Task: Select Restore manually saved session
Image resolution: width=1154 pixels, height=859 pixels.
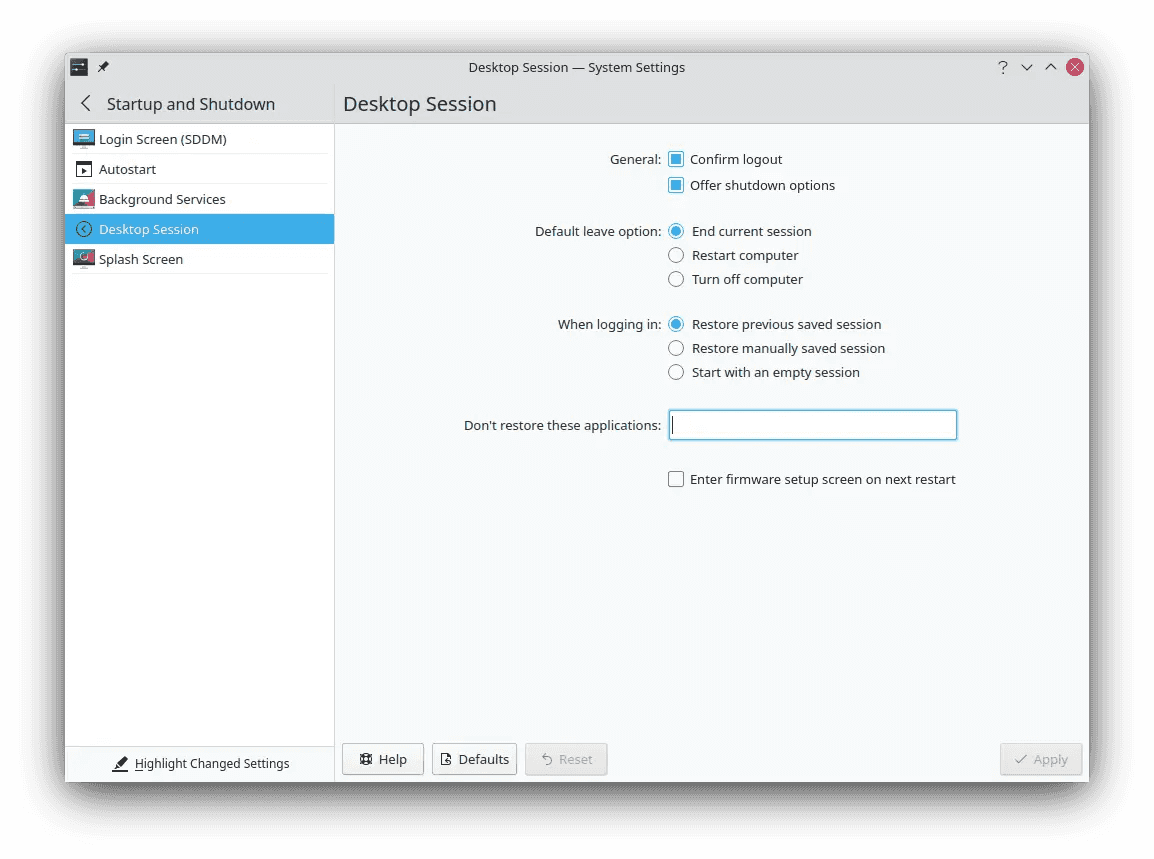Action: tap(676, 348)
